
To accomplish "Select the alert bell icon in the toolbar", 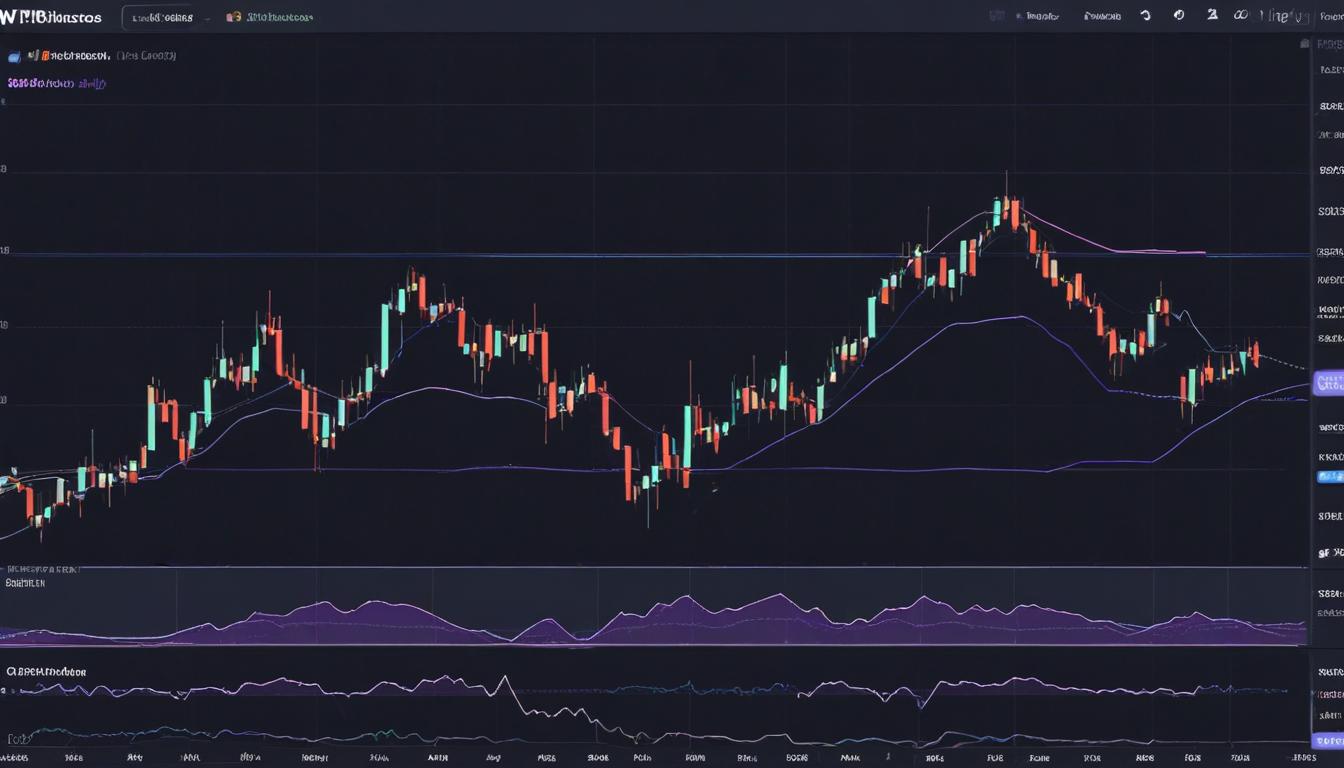I will click(1102, 15).
